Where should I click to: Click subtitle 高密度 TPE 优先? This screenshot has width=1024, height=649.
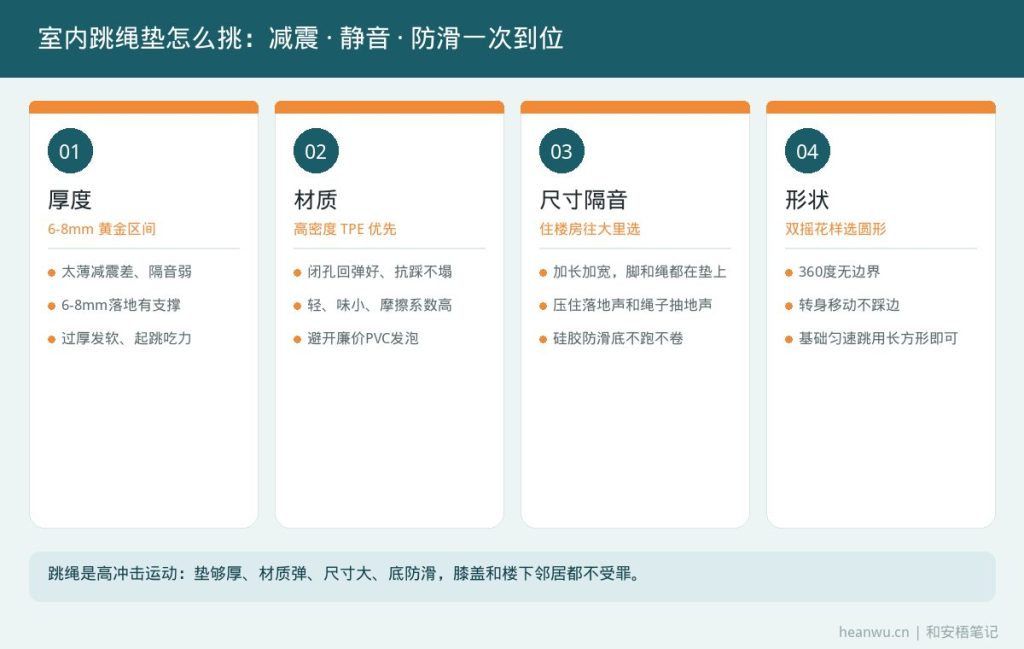pyautogui.click(x=345, y=229)
